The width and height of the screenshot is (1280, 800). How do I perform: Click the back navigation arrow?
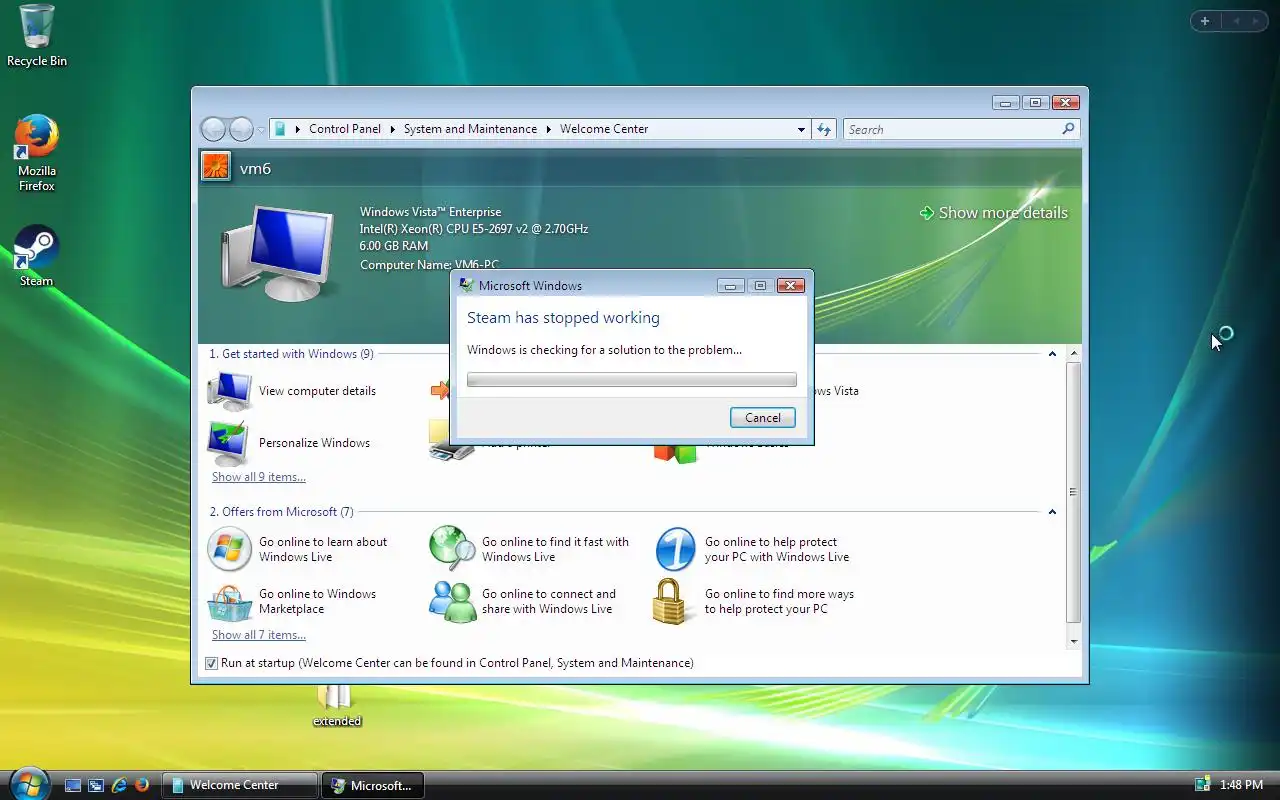[213, 129]
